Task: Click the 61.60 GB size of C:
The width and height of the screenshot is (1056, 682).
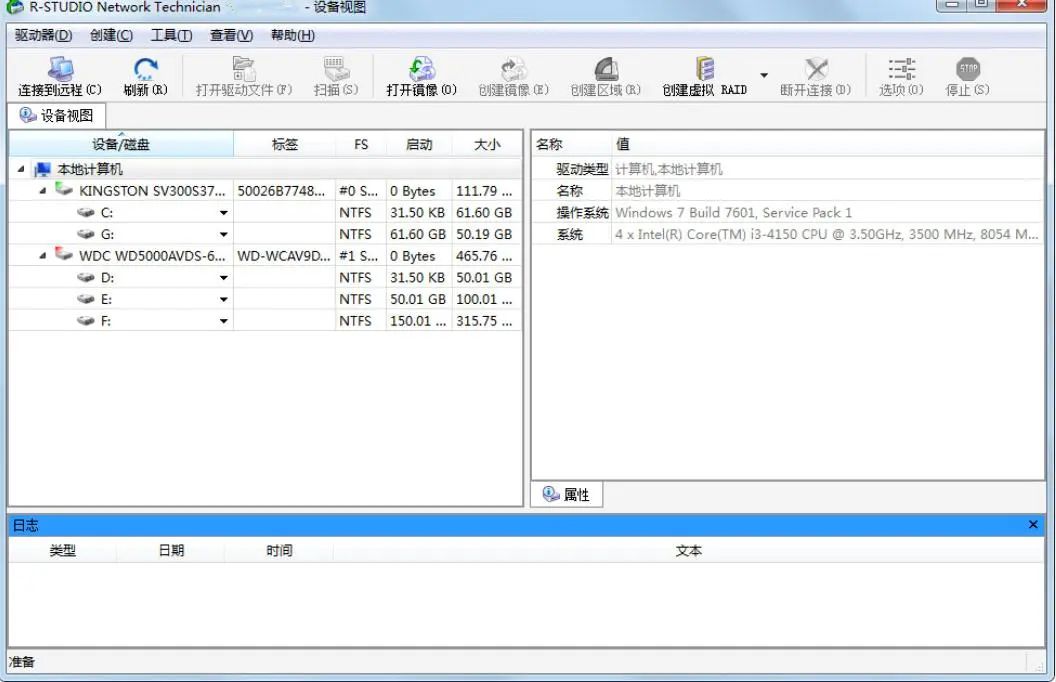Action: pyautogui.click(x=484, y=213)
